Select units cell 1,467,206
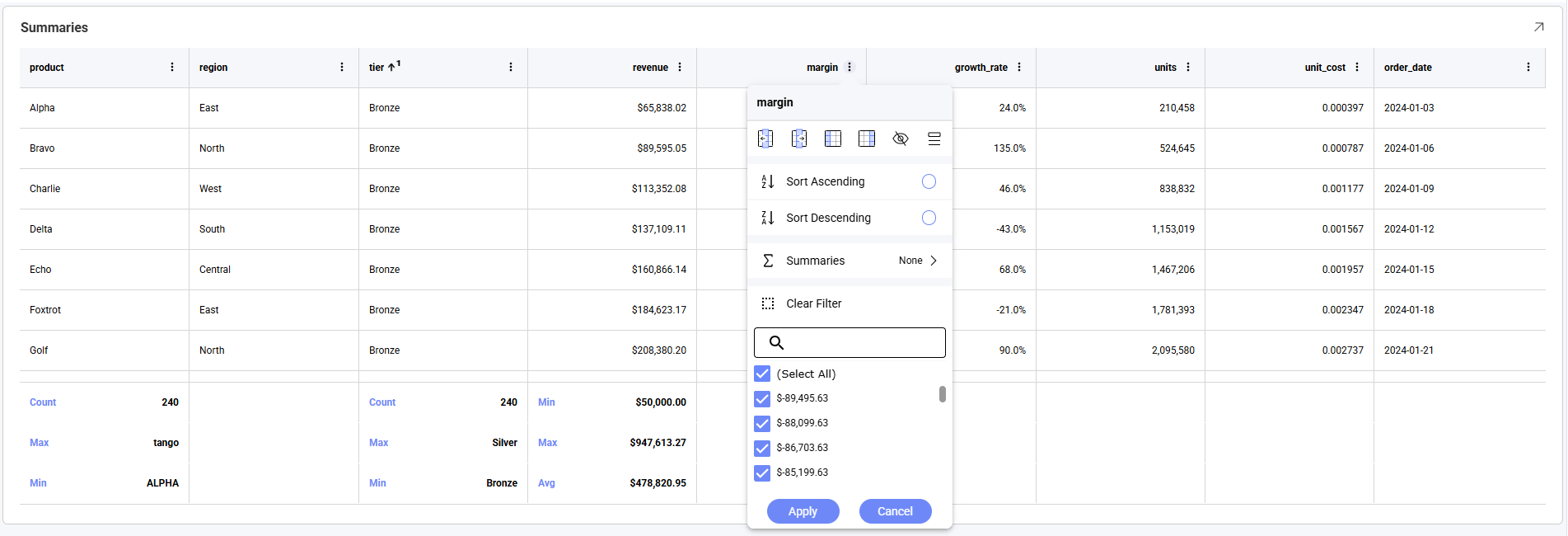The image size is (1568, 536). (x=1121, y=270)
